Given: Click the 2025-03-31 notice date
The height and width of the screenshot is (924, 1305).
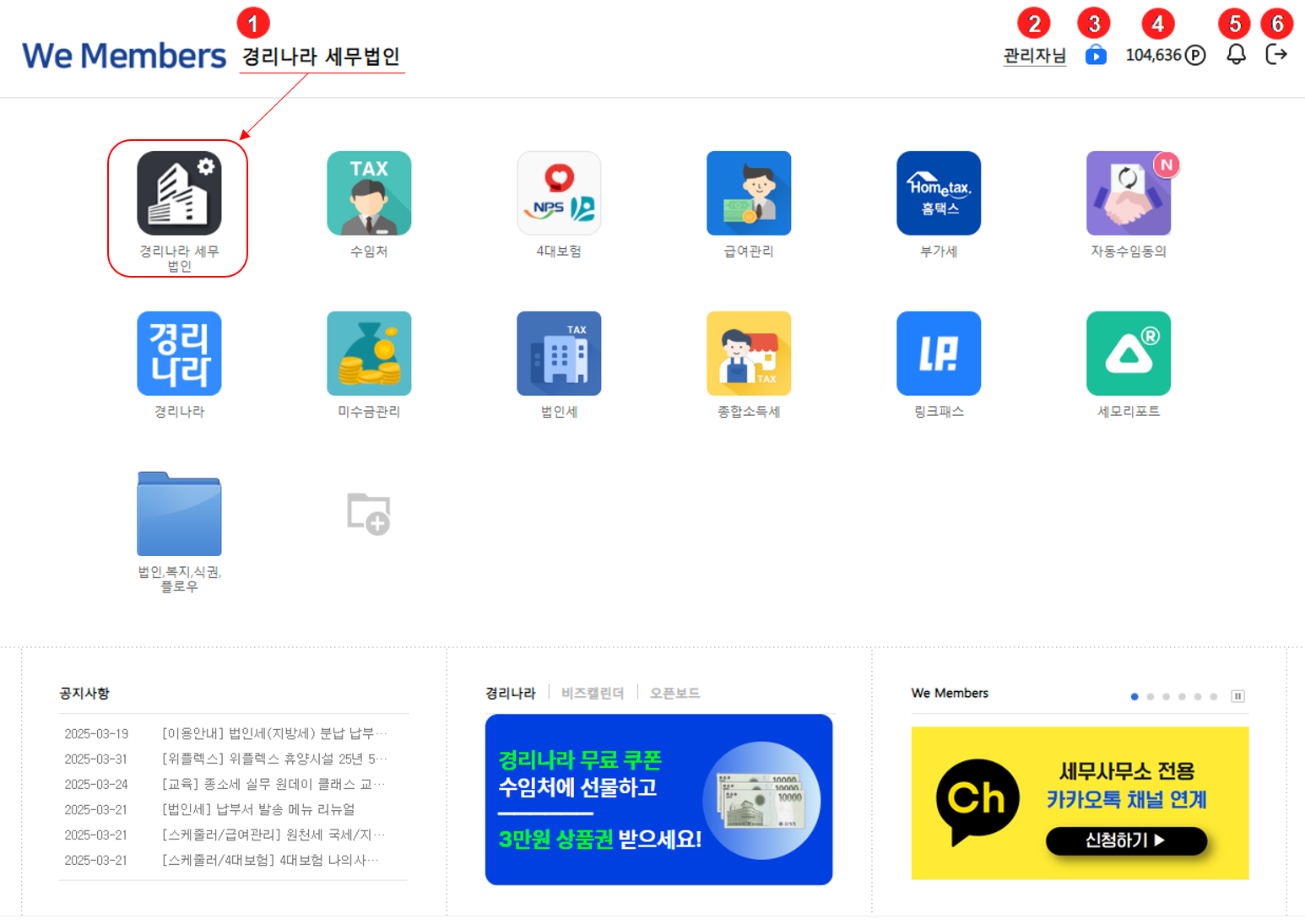Looking at the screenshot, I should (x=96, y=759).
